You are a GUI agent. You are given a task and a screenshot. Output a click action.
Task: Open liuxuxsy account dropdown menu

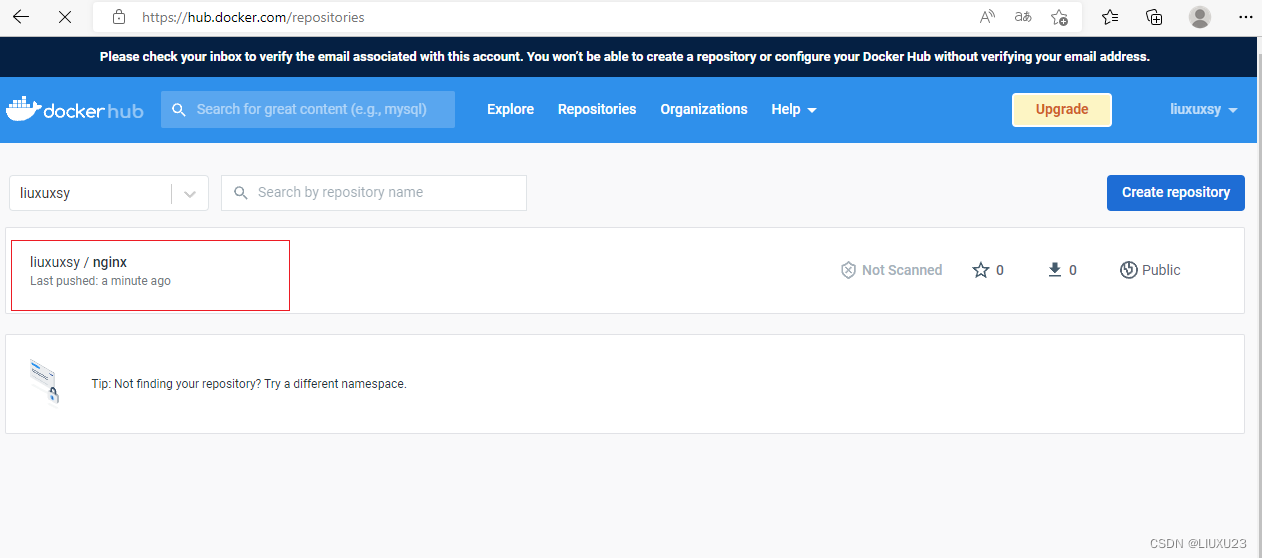[1204, 109]
